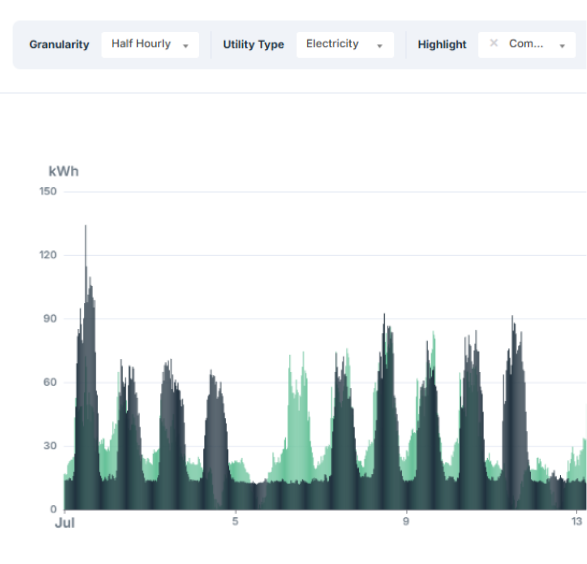The width and height of the screenshot is (587, 564).
Task: Click the 150 y-axis value
Action: (x=48, y=191)
